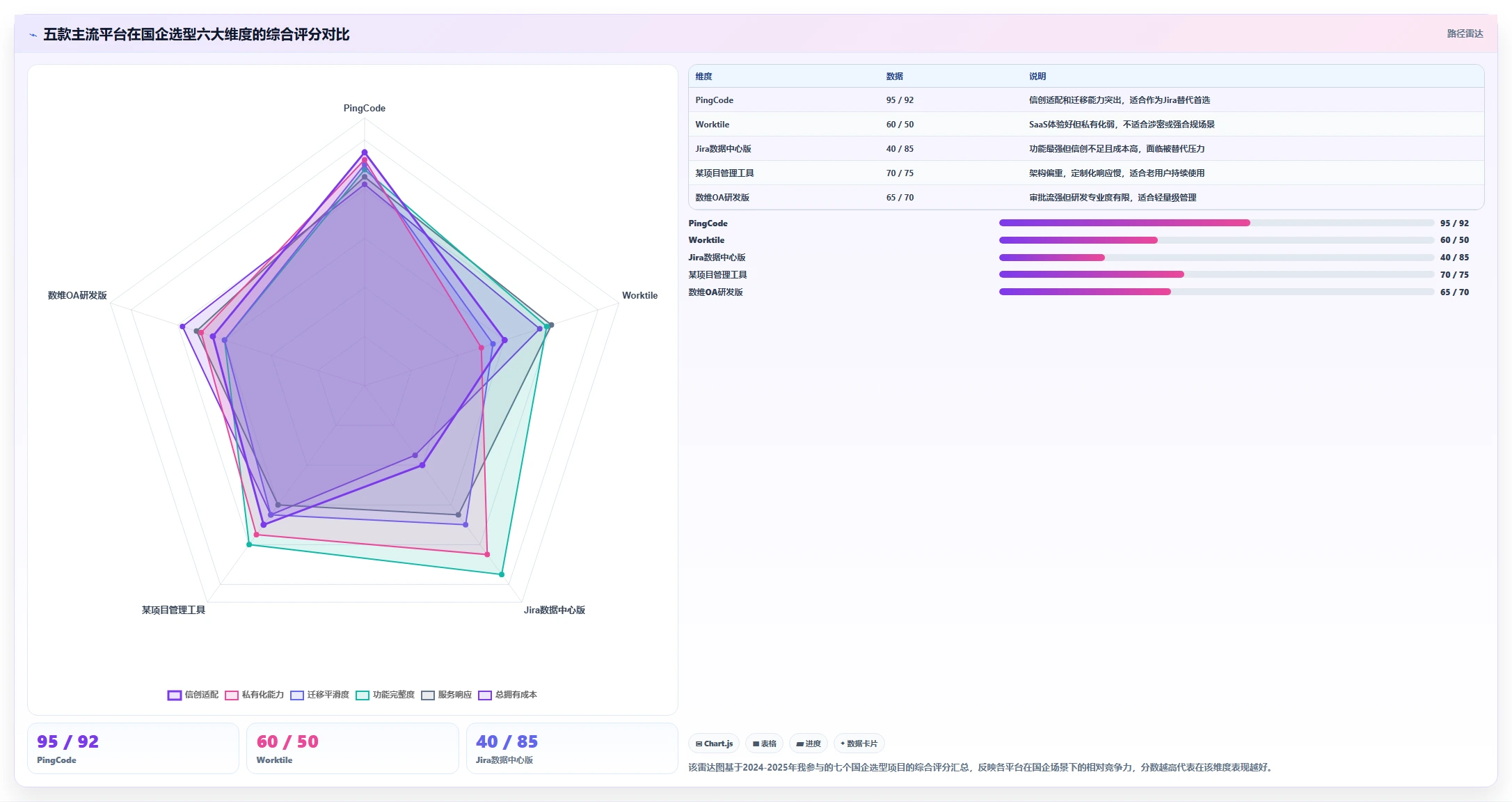Click the description SaaS体验好但私有化弱
This screenshot has height=802, width=1512.
1122,125
